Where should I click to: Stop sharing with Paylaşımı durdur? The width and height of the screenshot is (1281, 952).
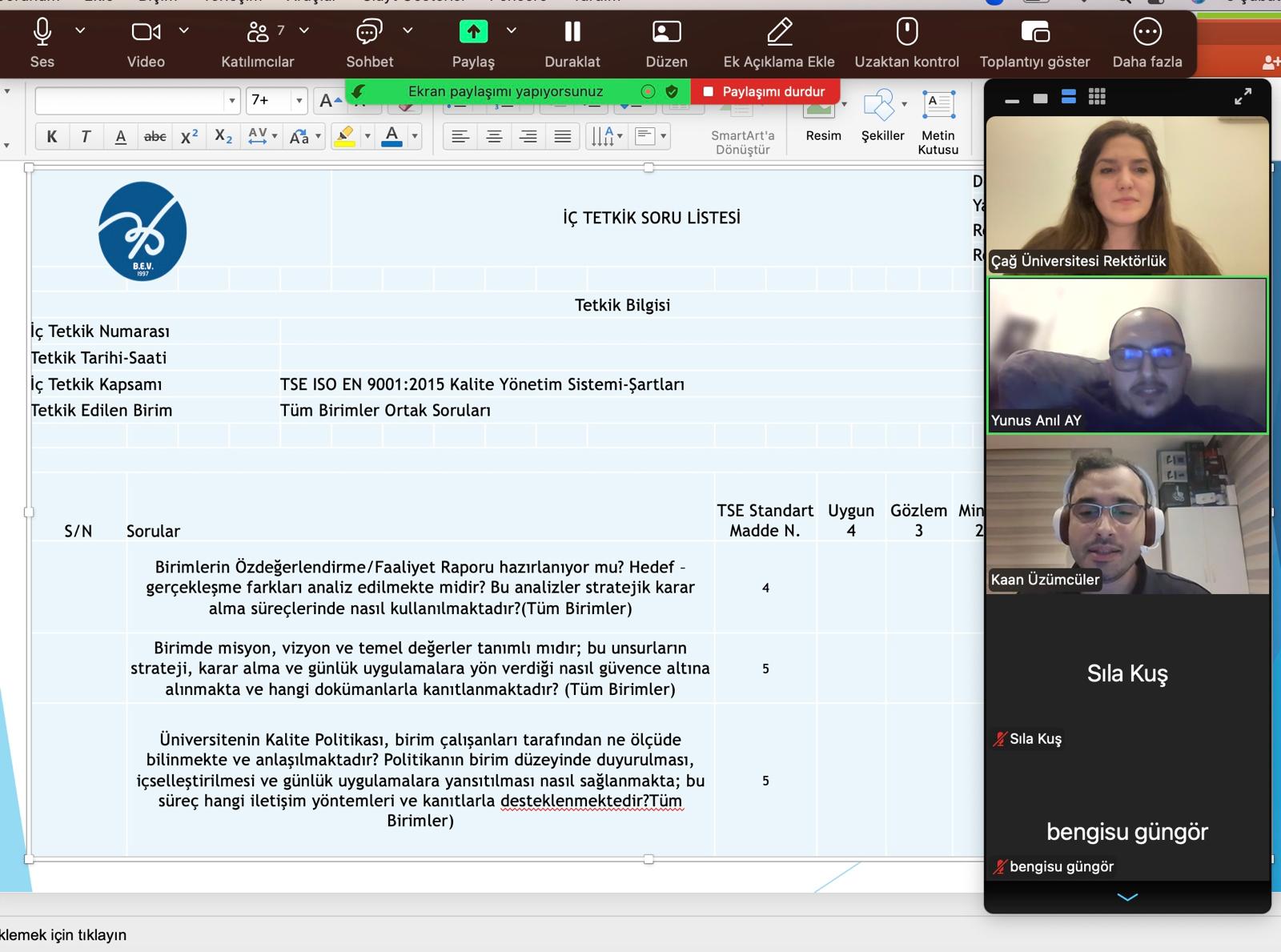pyautogui.click(x=765, y=91)
